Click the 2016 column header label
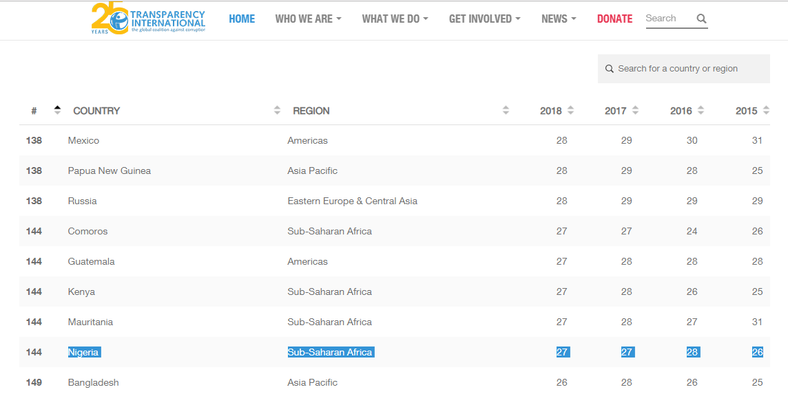The width and height of the screenshot is (788, 396). click(681, 111)
